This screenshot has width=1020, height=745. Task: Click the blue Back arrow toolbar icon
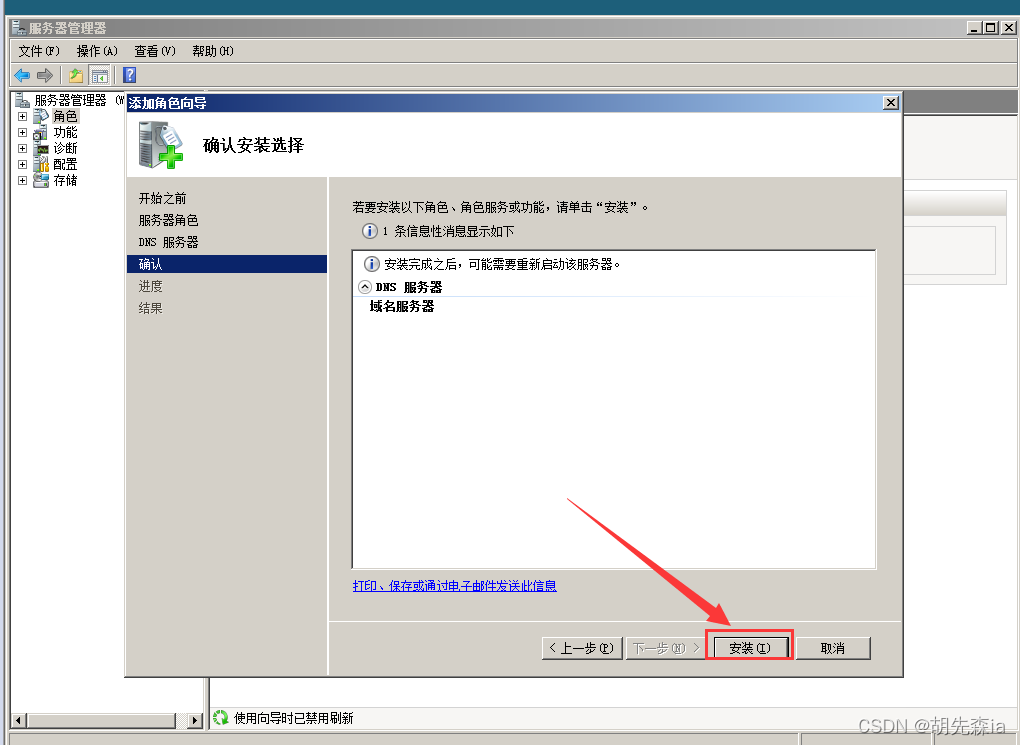pos(22,75)
